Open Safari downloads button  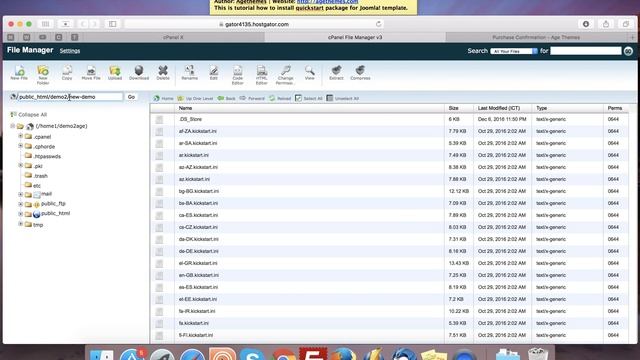[x=586, y=24]
